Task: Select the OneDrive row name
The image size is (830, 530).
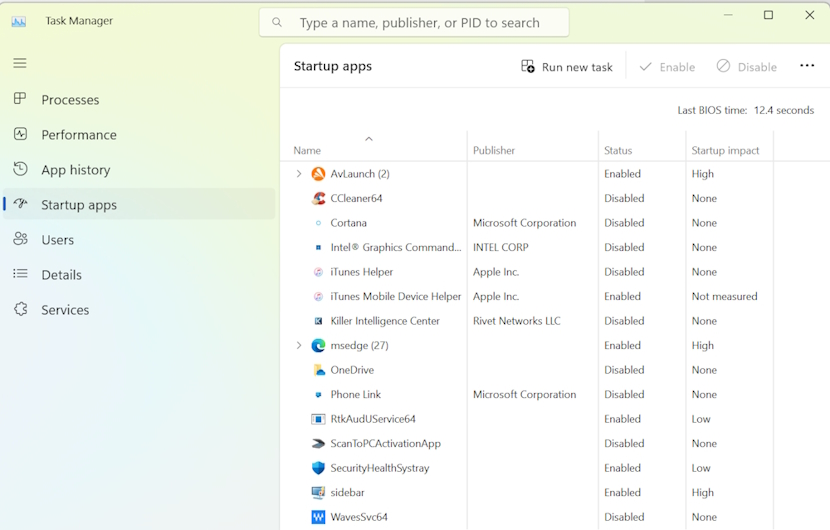Action: point(352,370)
